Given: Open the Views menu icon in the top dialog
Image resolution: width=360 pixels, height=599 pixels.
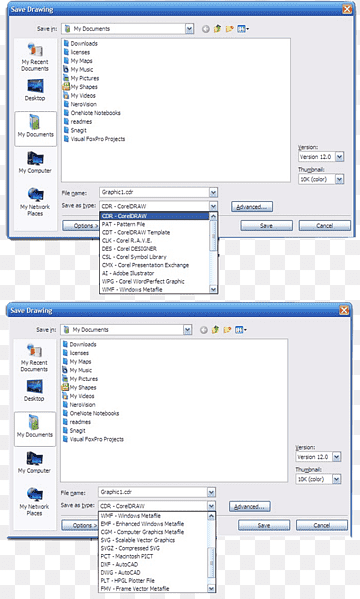Looking at the screenshot, I should pyautogui.click(x=243, y=29).
